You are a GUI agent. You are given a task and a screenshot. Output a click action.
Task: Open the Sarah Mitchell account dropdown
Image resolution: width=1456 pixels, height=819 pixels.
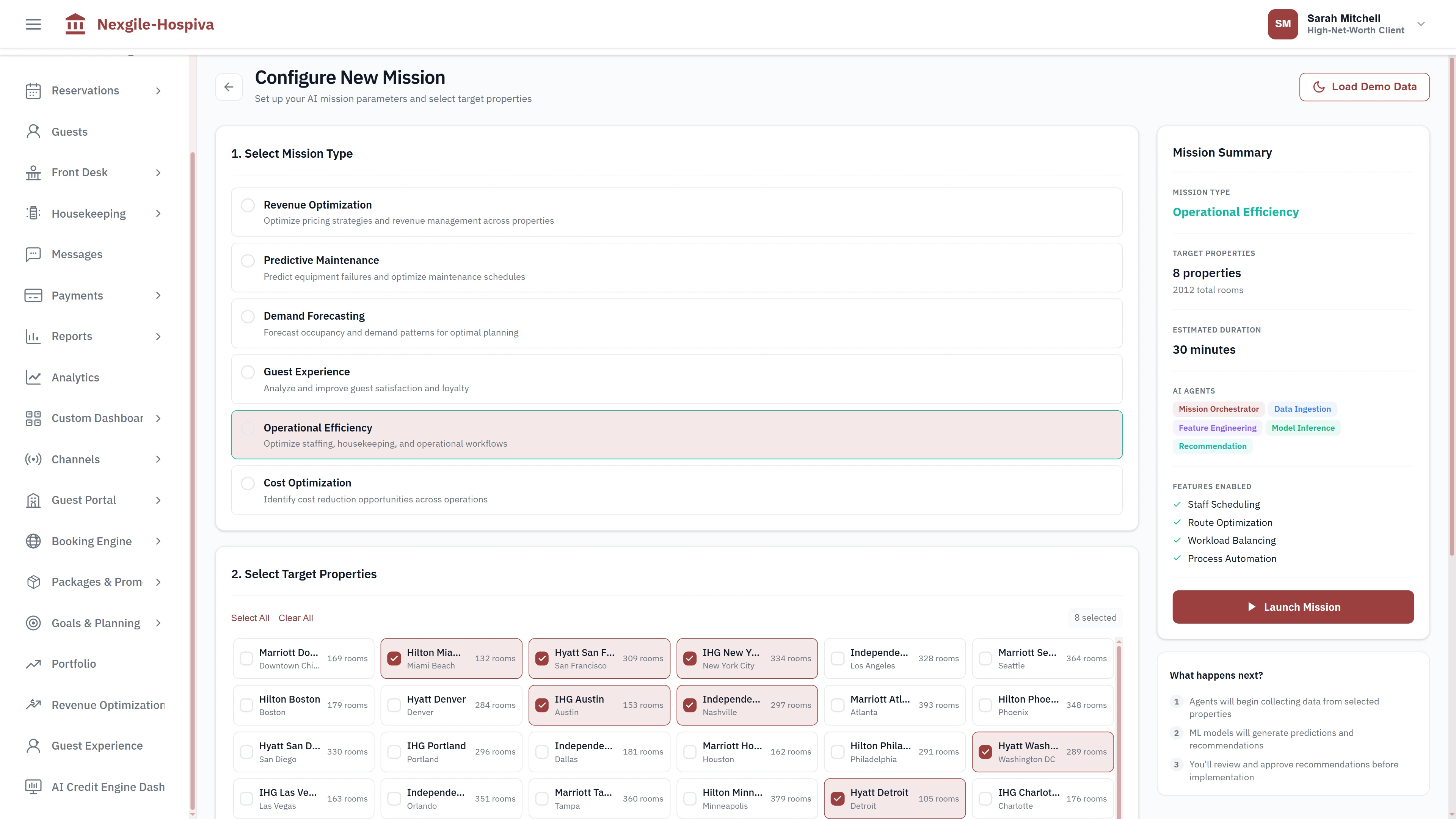(1421, 24)
